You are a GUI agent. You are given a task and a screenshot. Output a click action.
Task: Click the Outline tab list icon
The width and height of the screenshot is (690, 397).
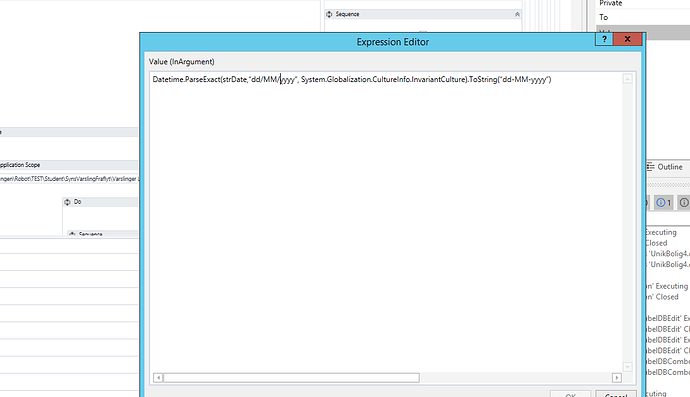(x=650, y=167)
